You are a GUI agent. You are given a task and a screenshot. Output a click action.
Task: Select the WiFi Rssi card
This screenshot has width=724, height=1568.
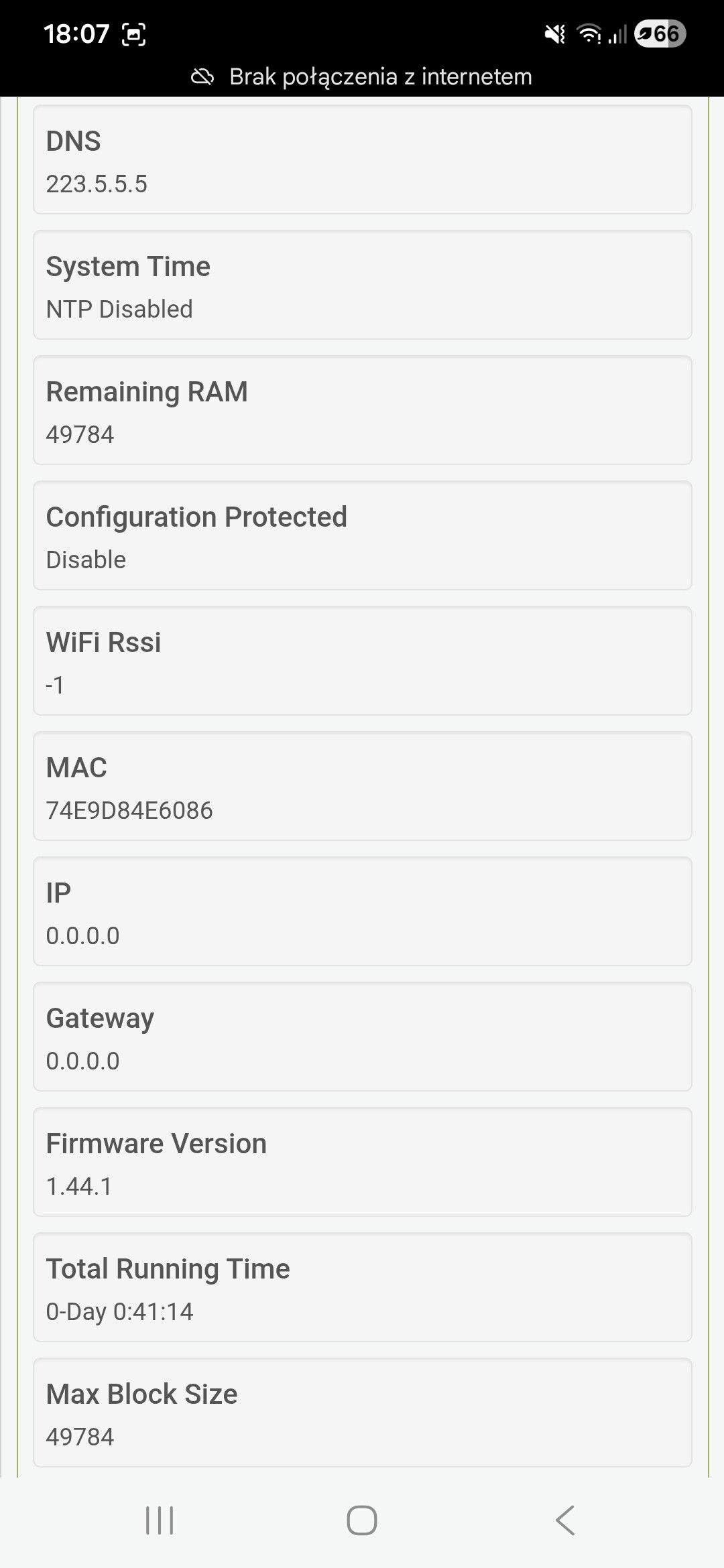coord(362,661)
